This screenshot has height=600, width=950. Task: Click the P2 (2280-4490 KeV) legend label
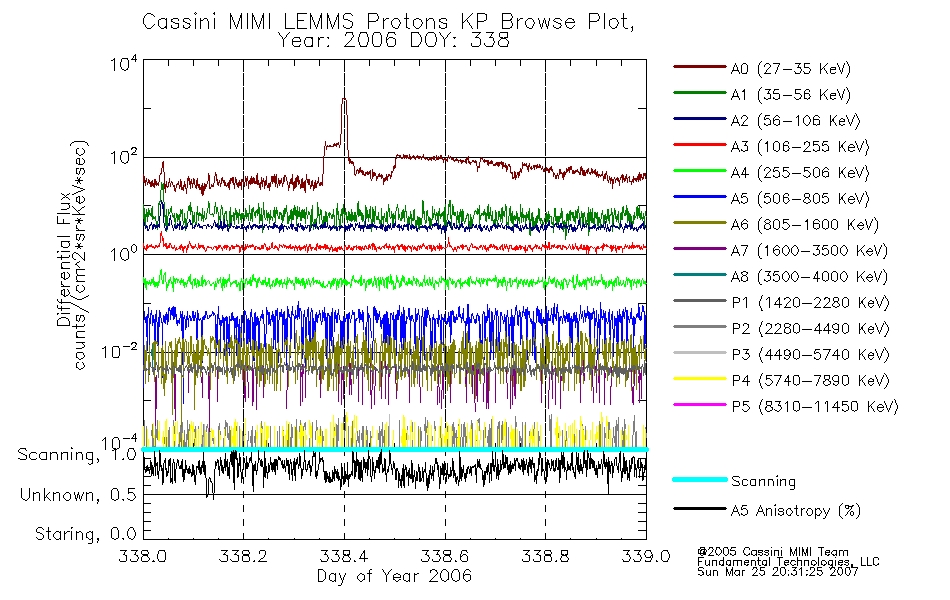pyautogui.click(x=810, y=329)
